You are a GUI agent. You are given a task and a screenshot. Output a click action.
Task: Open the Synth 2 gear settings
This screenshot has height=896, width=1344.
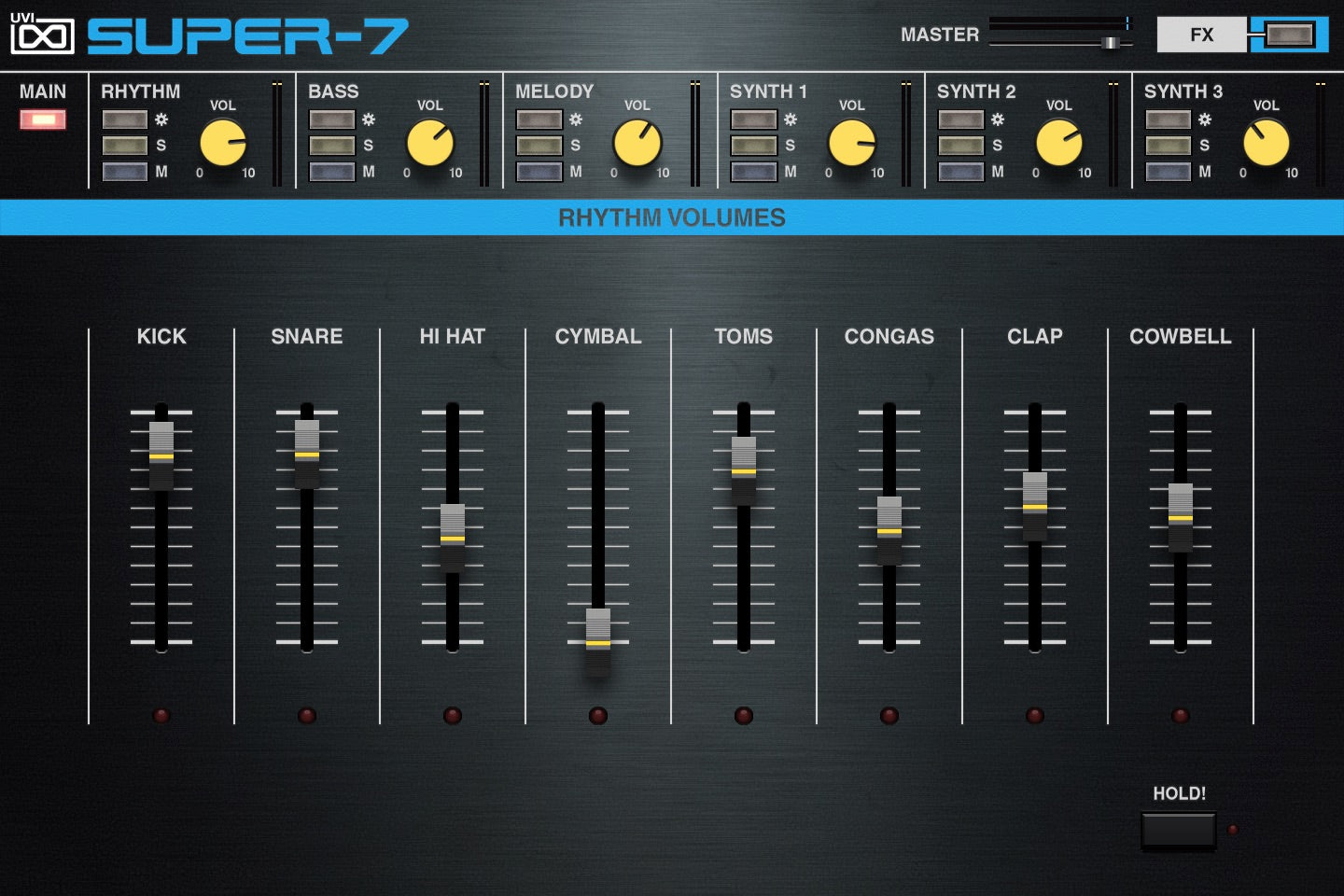pos(961,119)
